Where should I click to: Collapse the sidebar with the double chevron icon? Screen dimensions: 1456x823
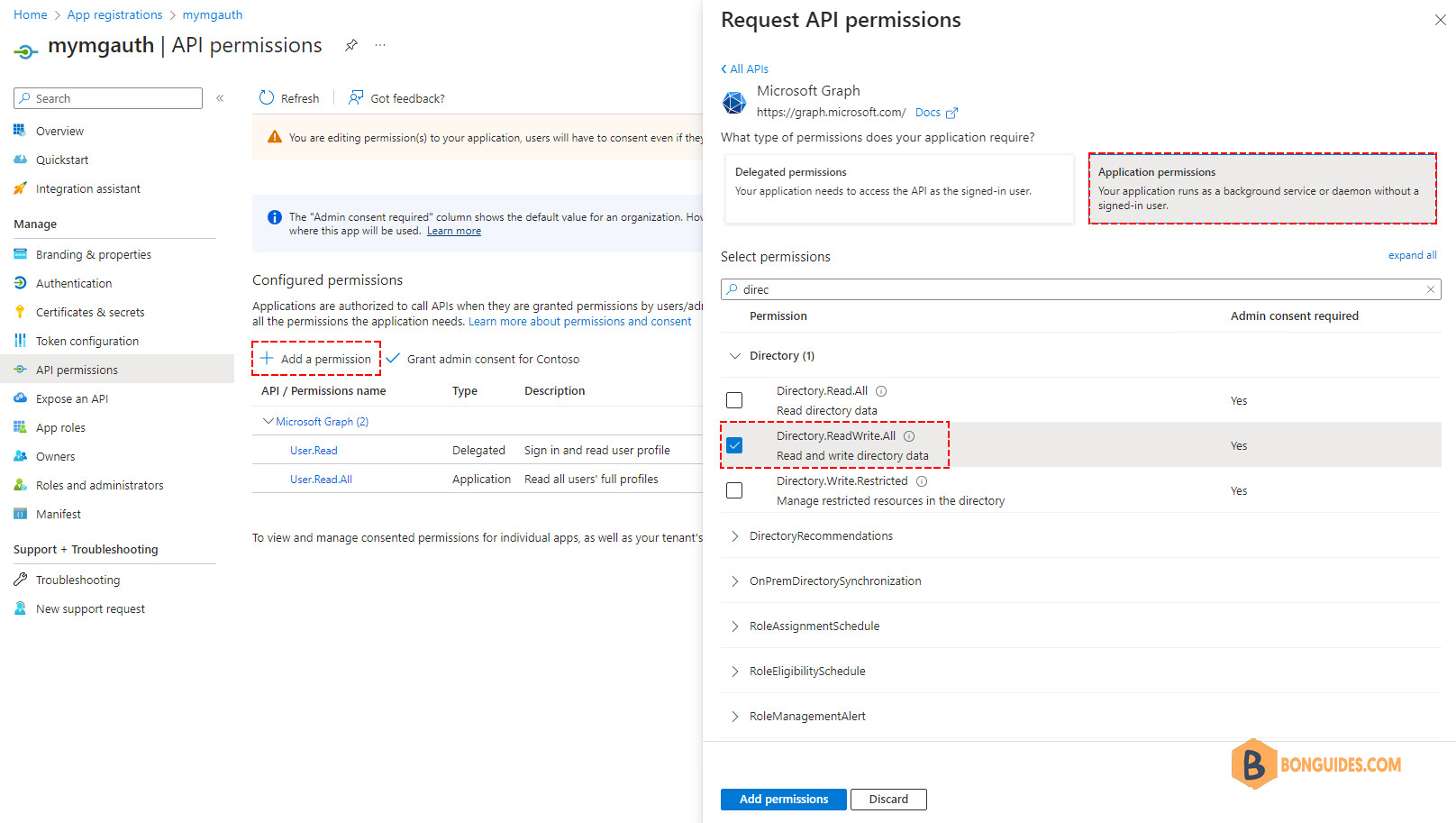coord(220,98)
